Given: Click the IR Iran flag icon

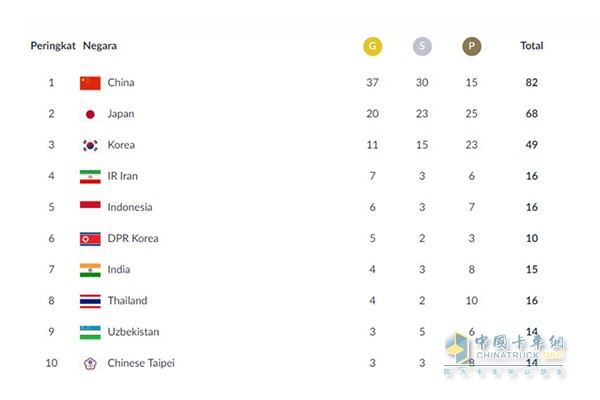Looking at the screenshot, I should 90,176.
